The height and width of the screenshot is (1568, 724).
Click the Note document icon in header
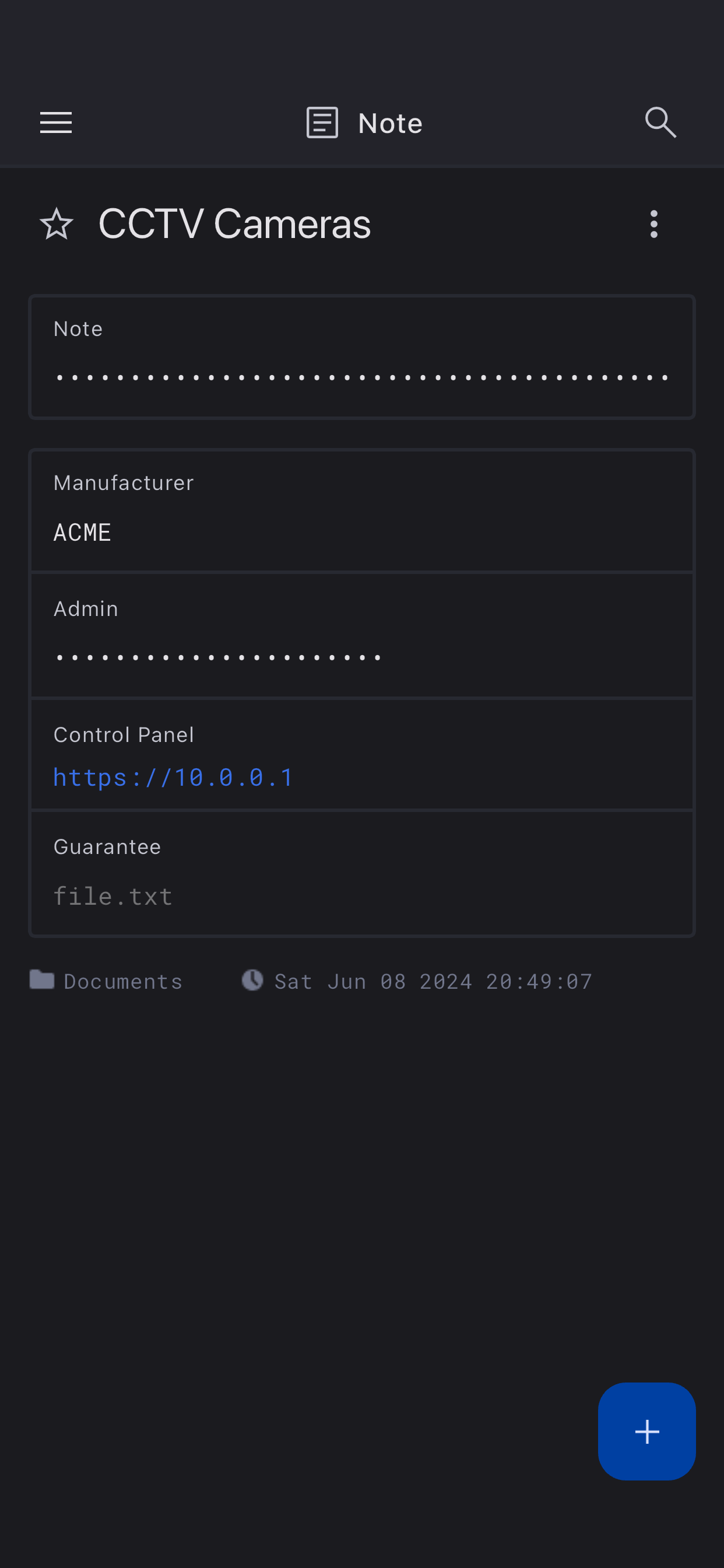pos(322,123)
